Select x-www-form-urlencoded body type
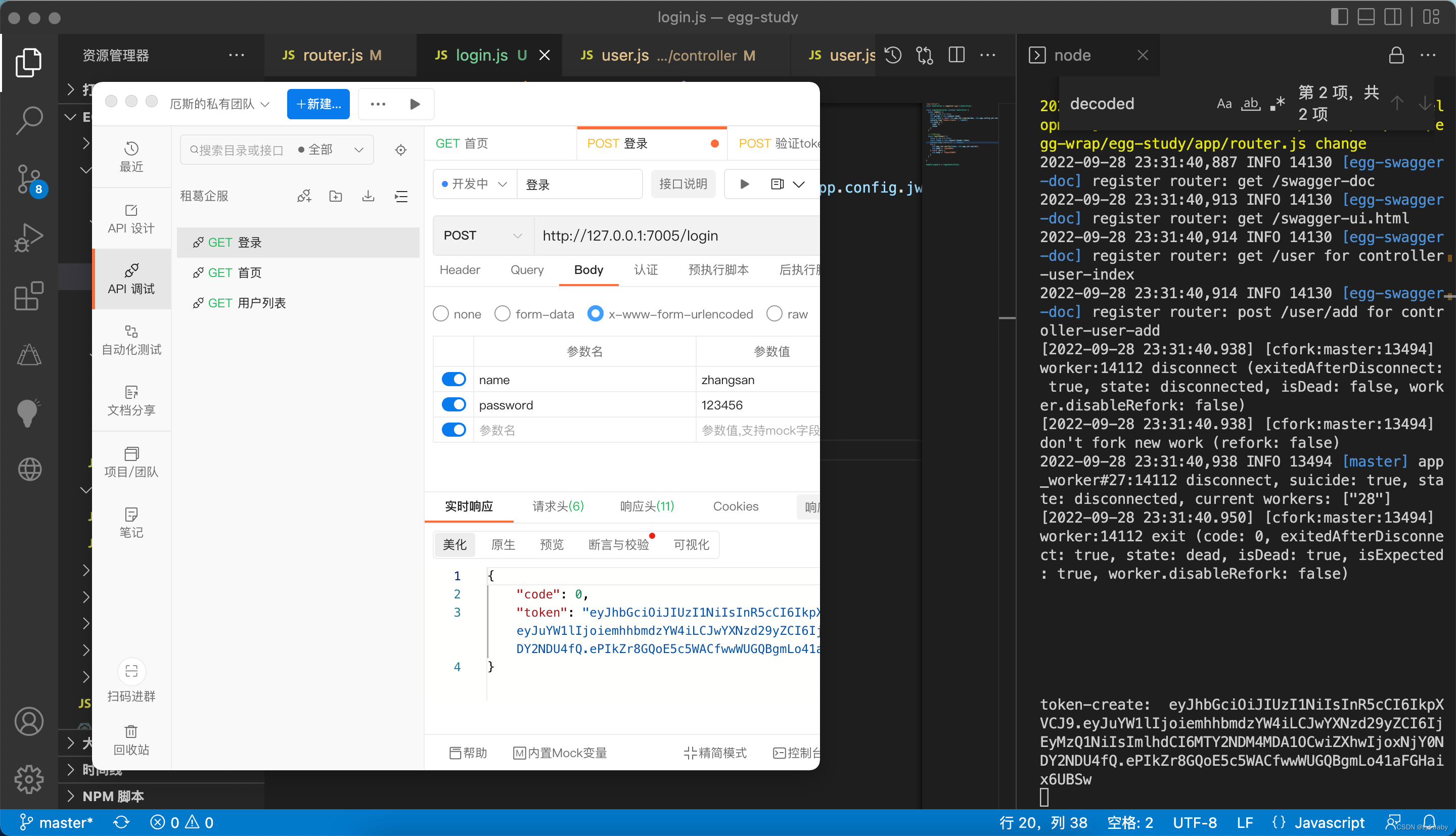The width and height of the screenshot is (1456, 836). tap(595, 314)
